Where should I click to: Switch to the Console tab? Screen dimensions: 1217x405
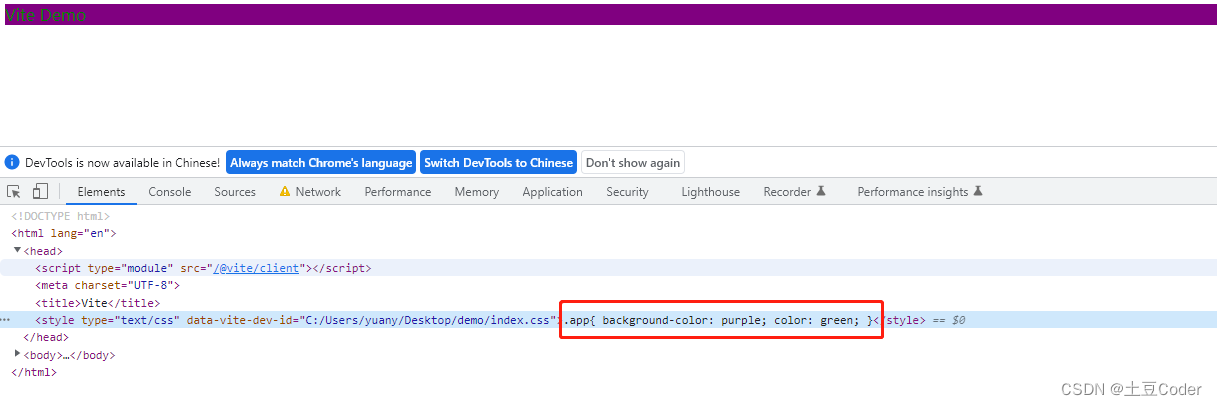pos(170,192)
